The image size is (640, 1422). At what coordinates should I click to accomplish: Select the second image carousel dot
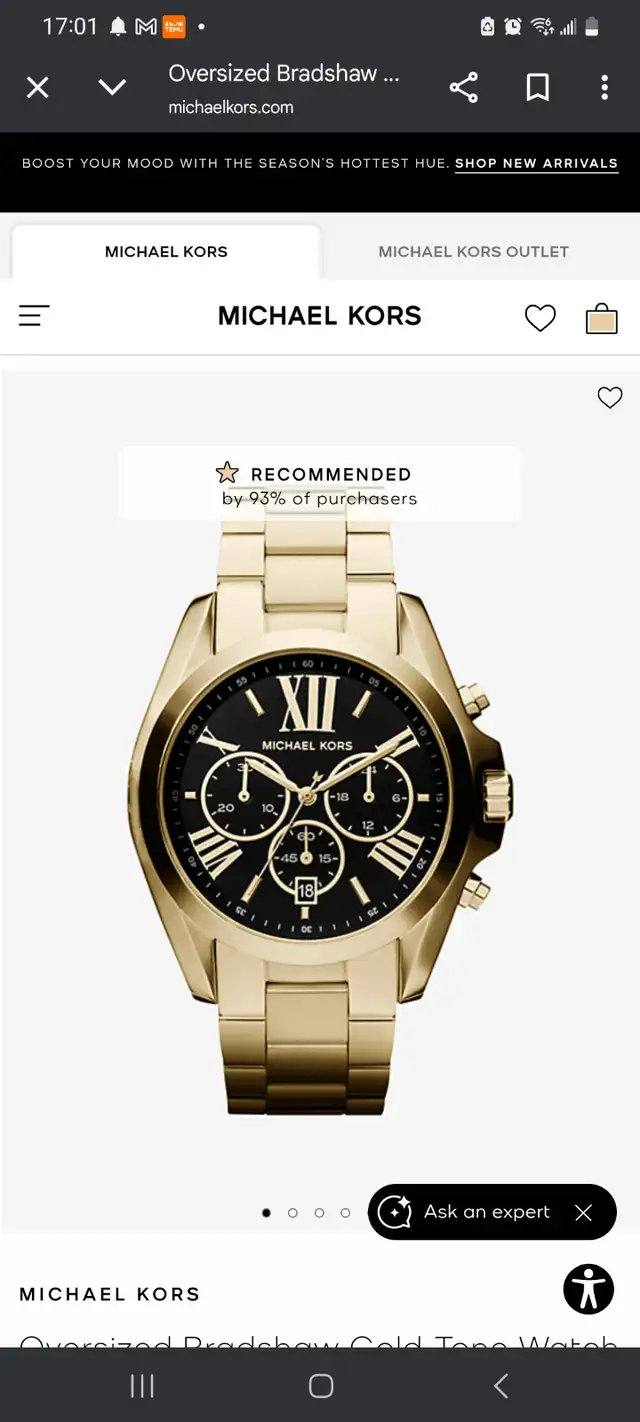pyautogui.click(x=293, y=1212)
